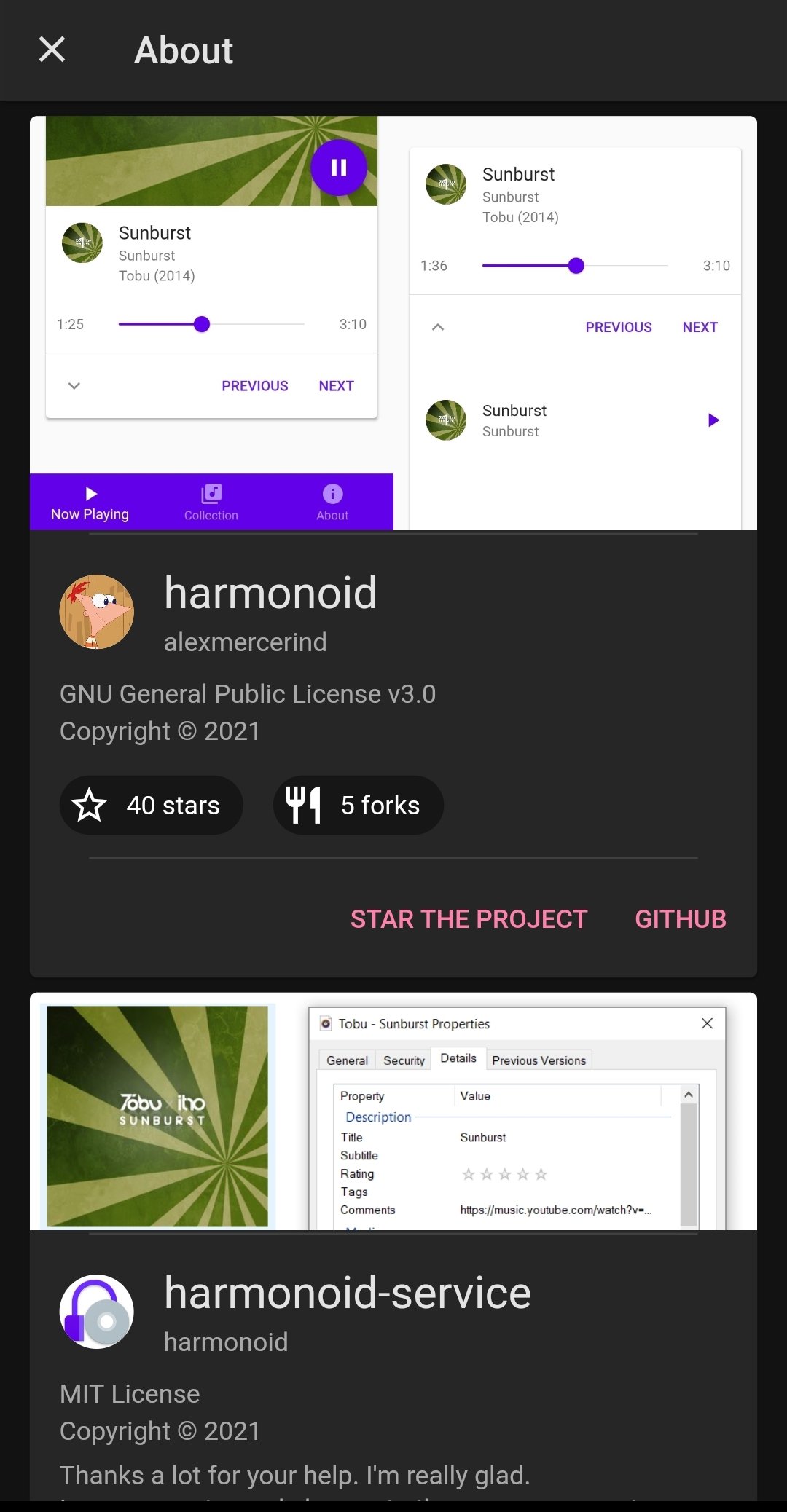Click the scrollbar up arrow in Properties list

[689, 1095]
